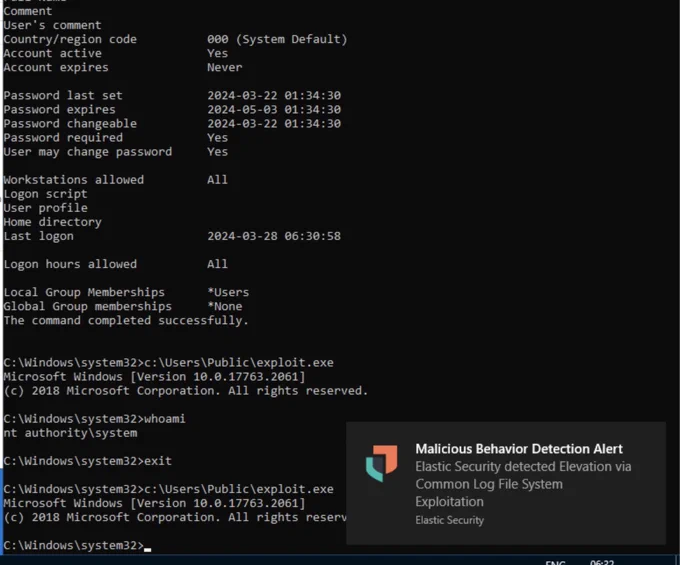
Task: Click the 'Exploitation' word in notification
Action: coord(449,502)
